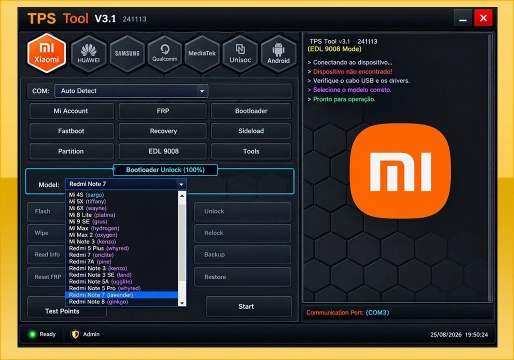Click the Communication Port COM3 text

[348, 313]
